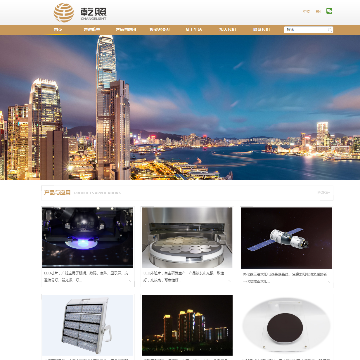Click the search input field in navigation bar

coord(308,30)
